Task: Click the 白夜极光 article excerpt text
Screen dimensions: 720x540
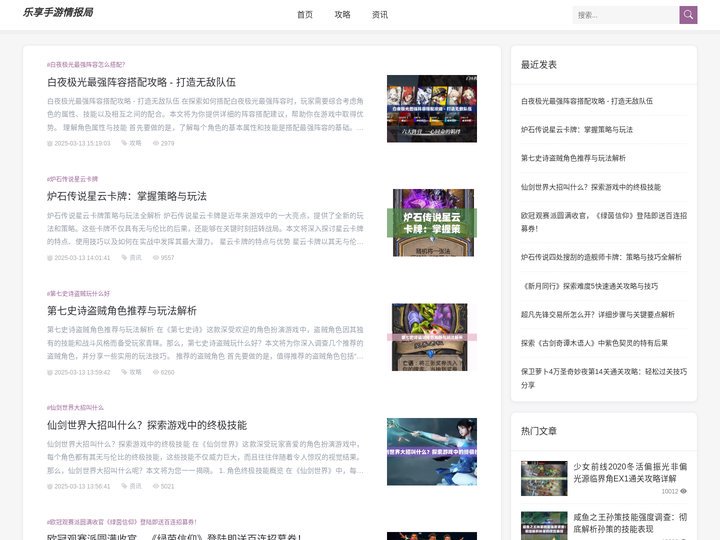Action: (205, 114)
